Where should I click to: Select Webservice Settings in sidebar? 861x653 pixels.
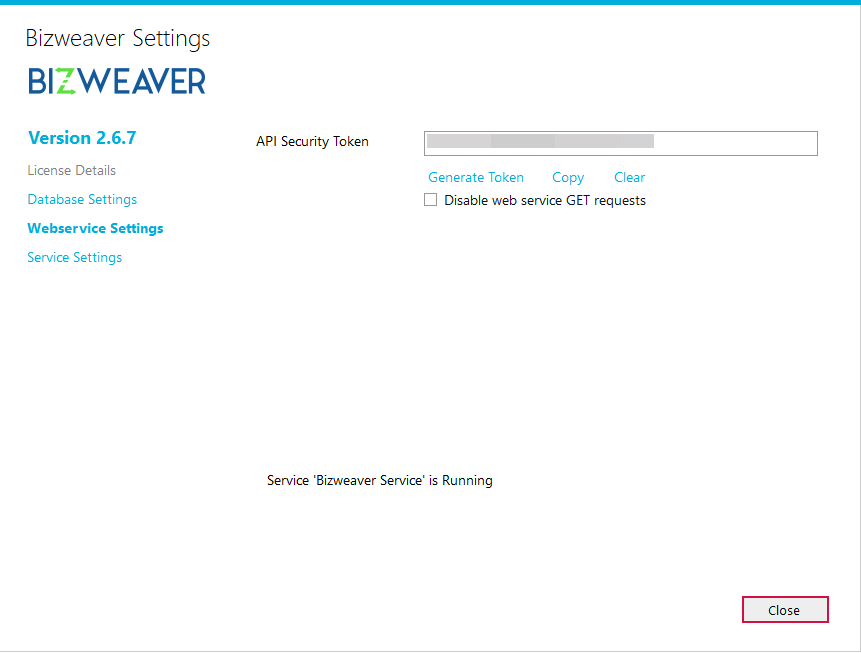click(96, 228)
